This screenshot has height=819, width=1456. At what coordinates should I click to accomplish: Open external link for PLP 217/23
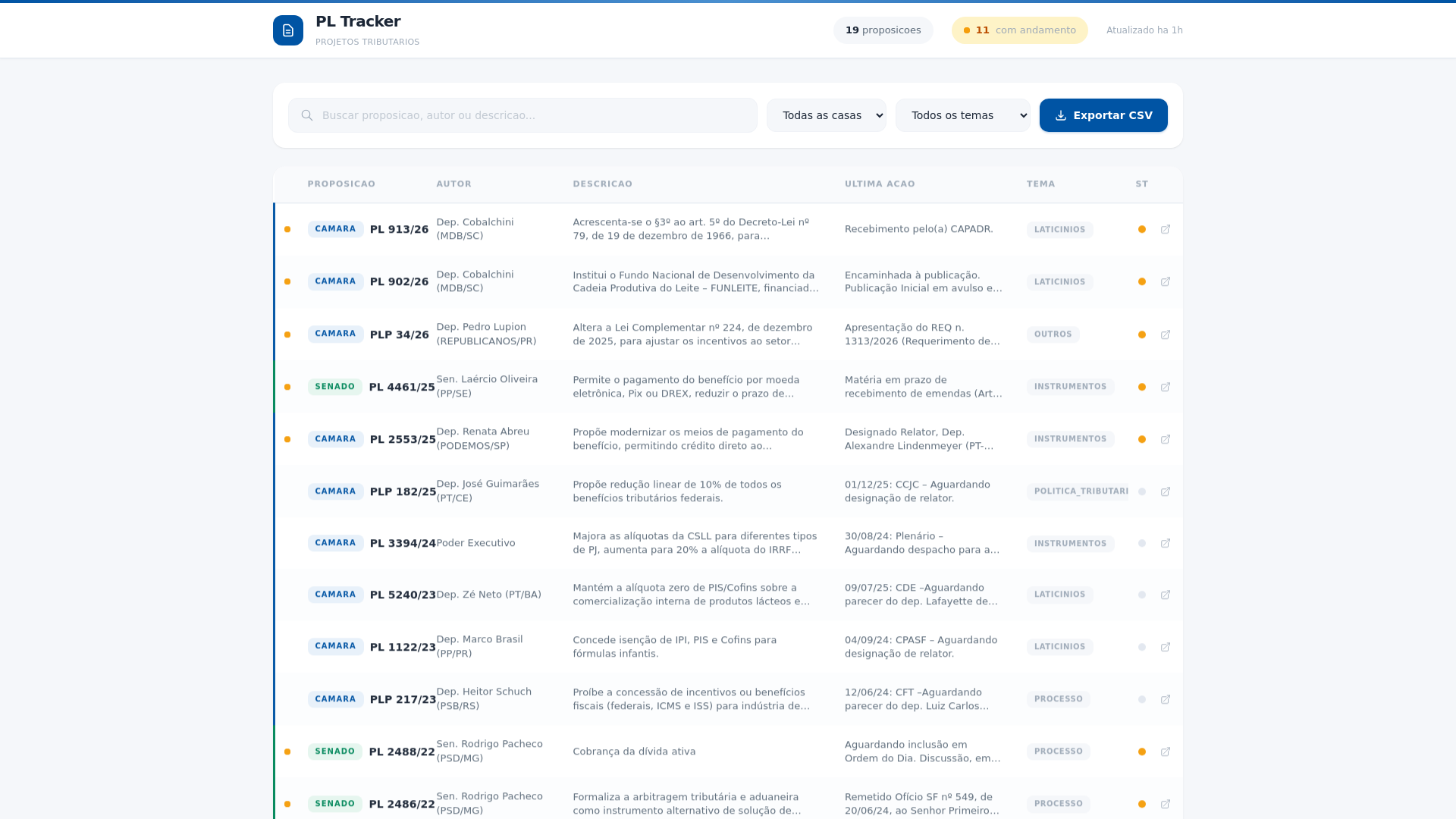pos(1166,699)
